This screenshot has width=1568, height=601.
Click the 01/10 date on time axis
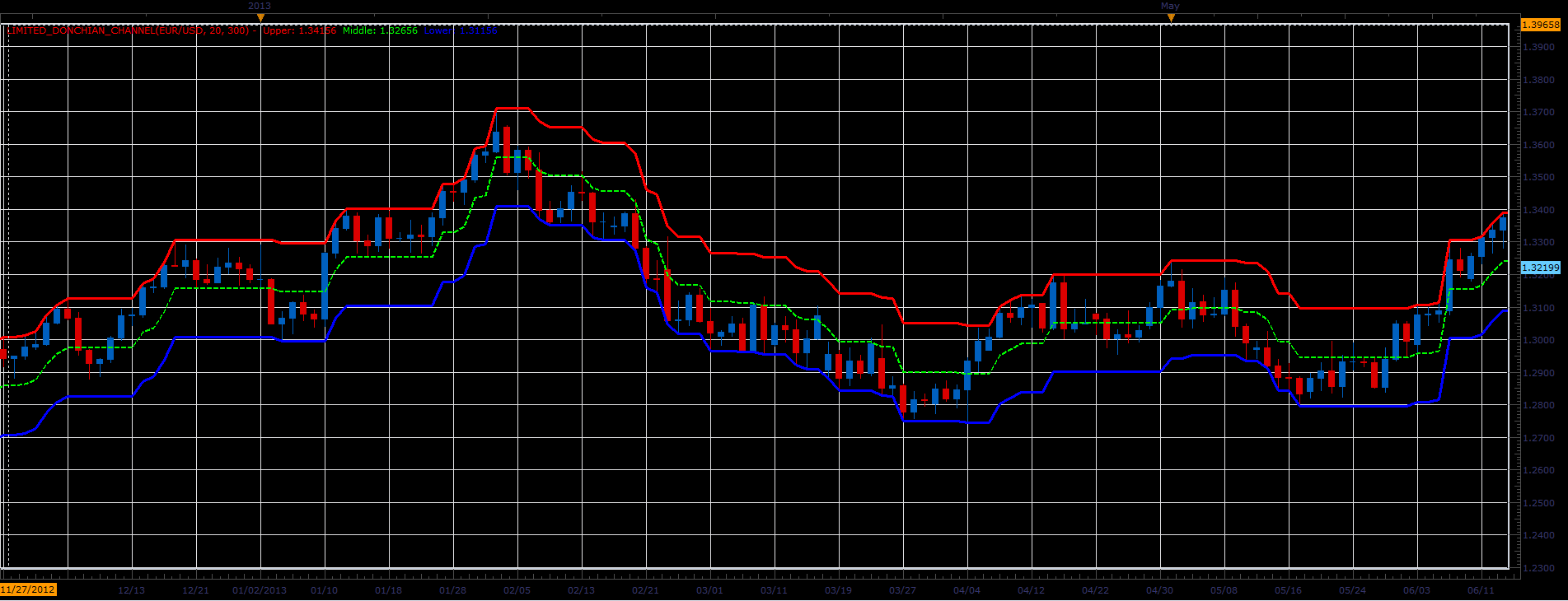(324, 590)
